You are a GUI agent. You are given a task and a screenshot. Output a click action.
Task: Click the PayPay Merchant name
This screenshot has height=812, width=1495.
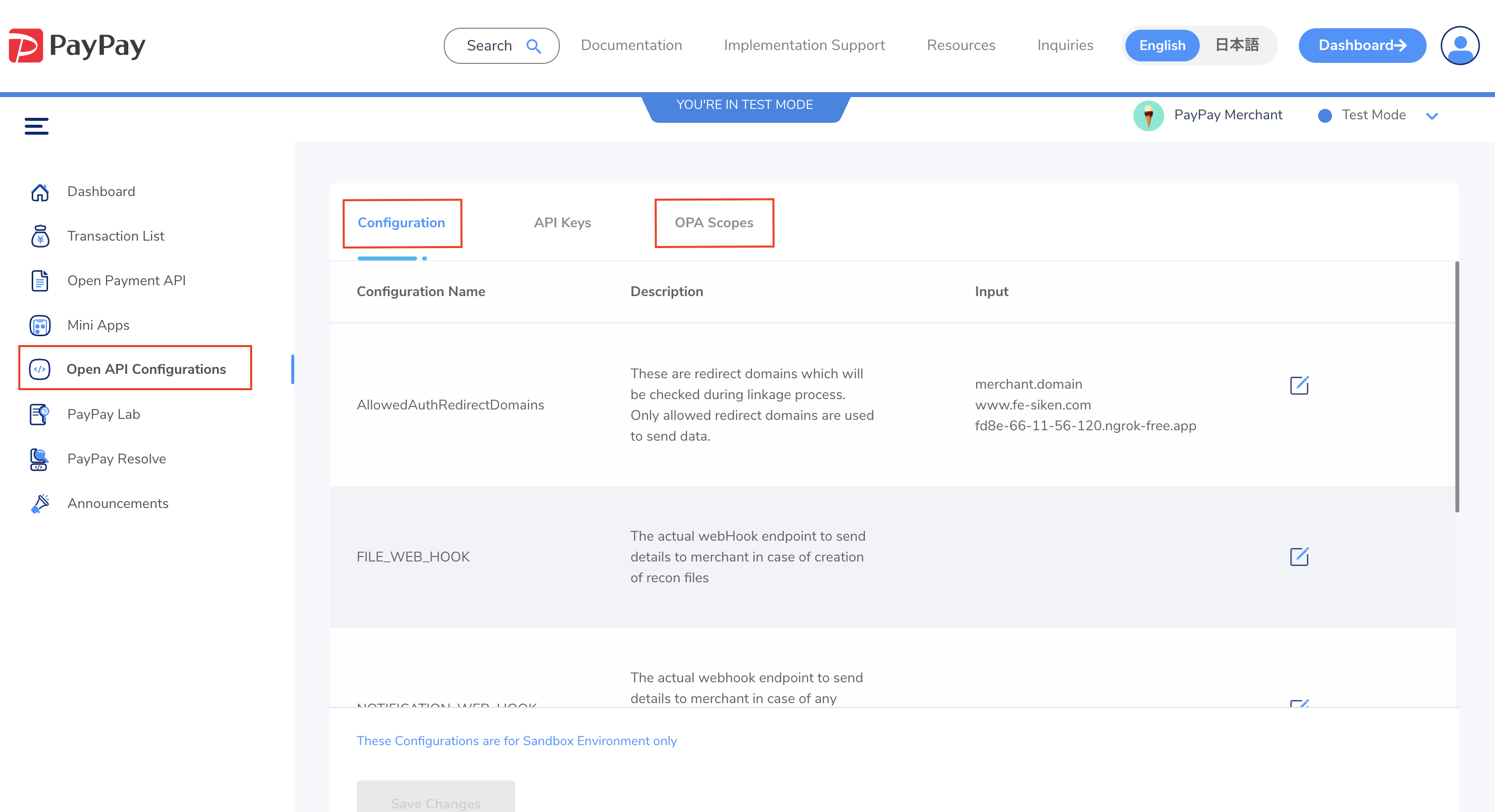click(x=1228, y=115)
